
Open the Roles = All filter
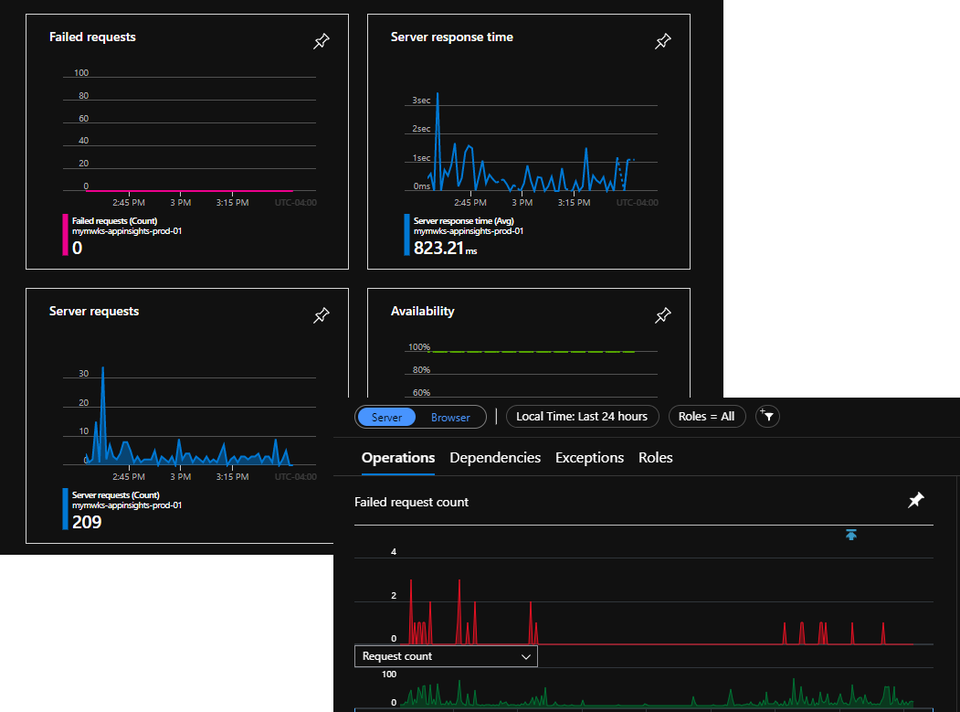707,416
